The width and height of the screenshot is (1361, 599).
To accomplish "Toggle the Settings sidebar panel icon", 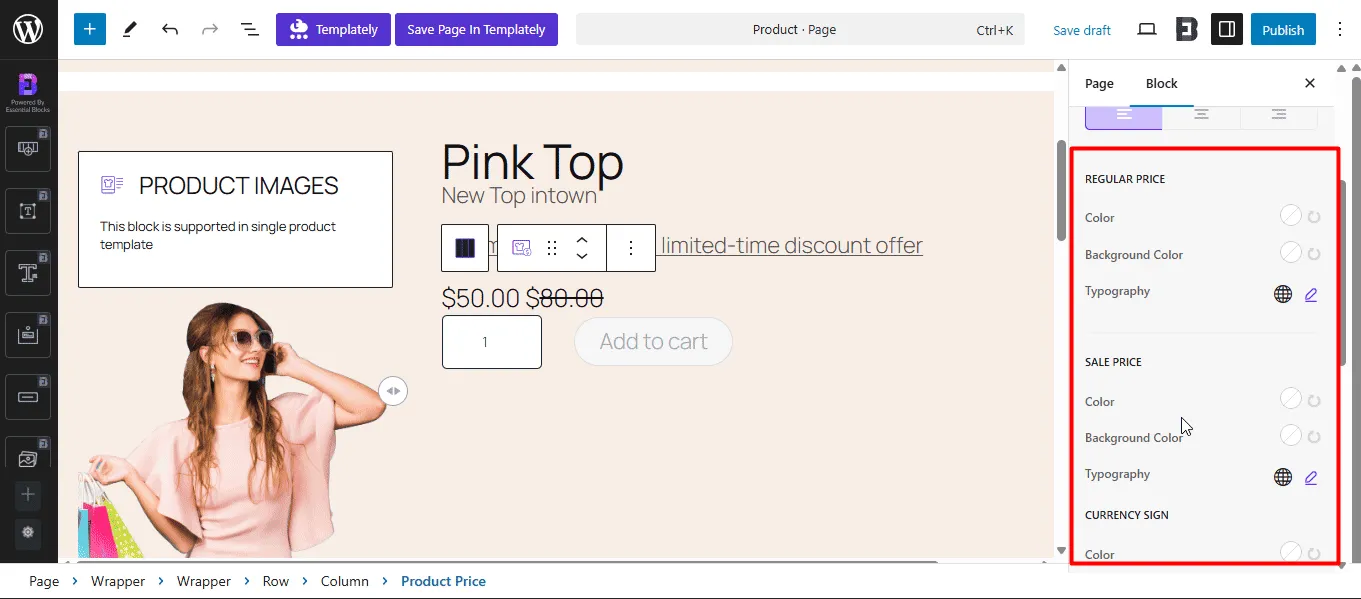I will pos(1227,29).
